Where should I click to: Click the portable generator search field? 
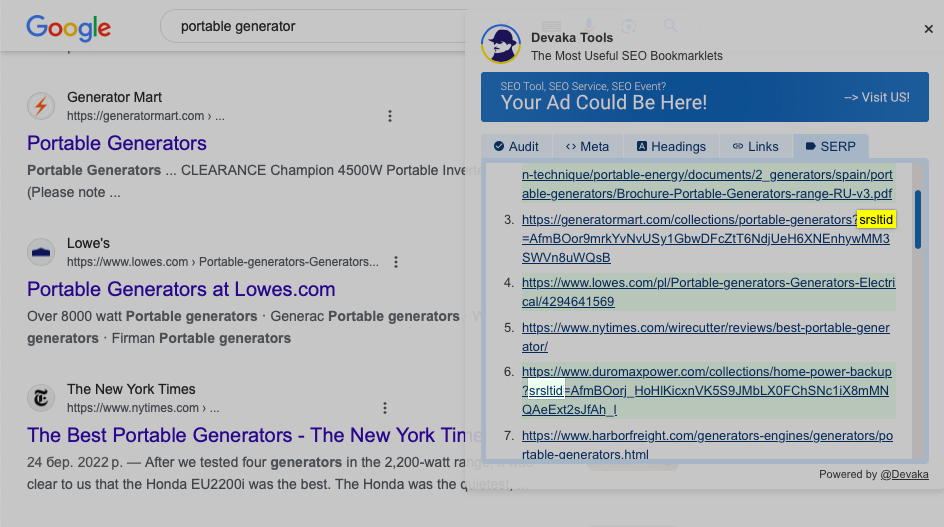[x=313, y=27]
